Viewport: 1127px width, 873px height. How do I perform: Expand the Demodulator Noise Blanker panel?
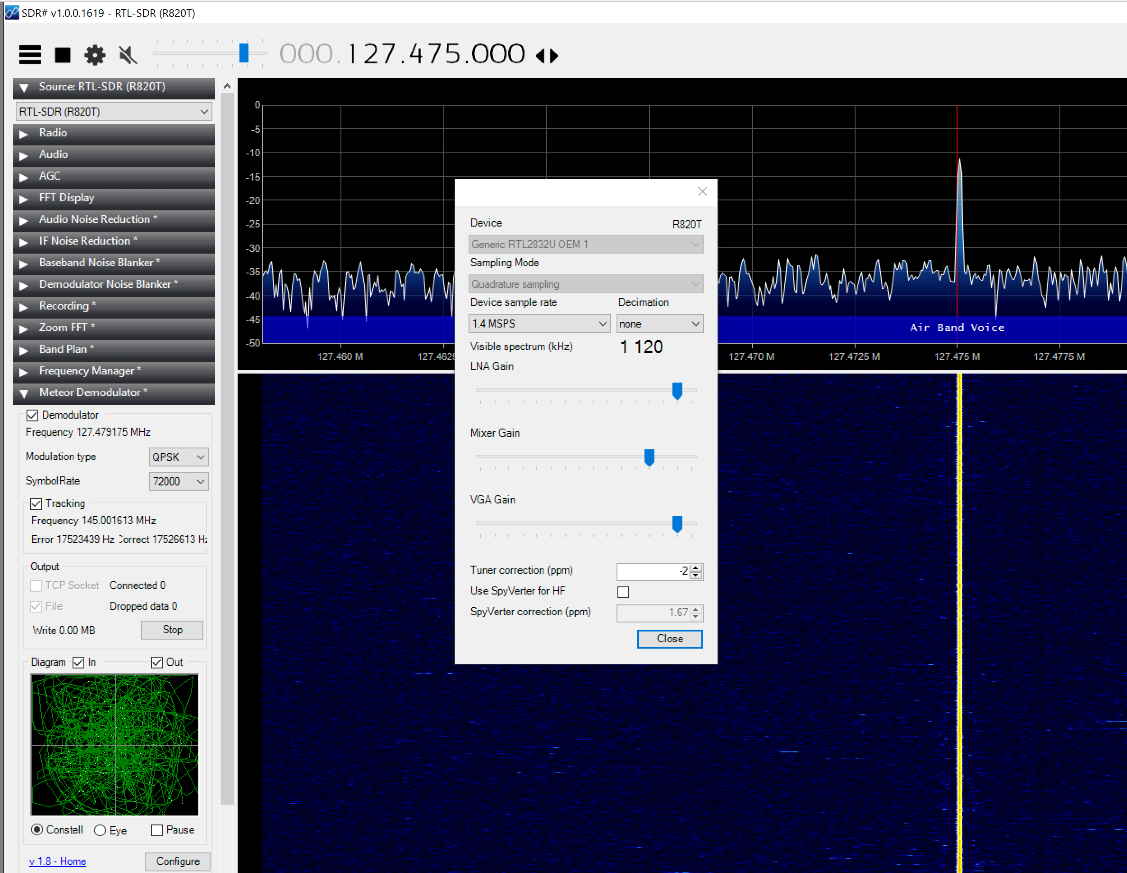pos(114,285)
